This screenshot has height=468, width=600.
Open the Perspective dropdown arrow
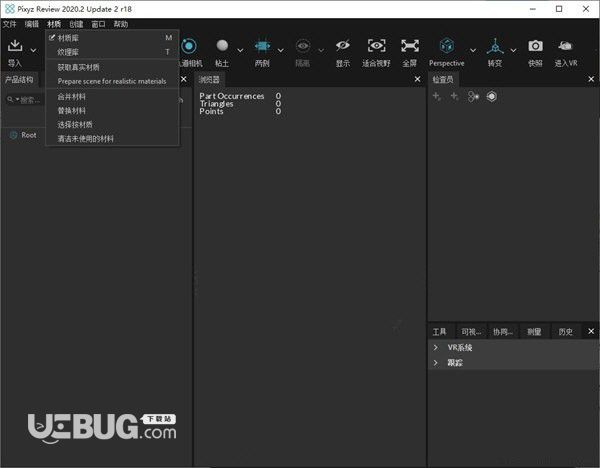(x=473, y=50)
